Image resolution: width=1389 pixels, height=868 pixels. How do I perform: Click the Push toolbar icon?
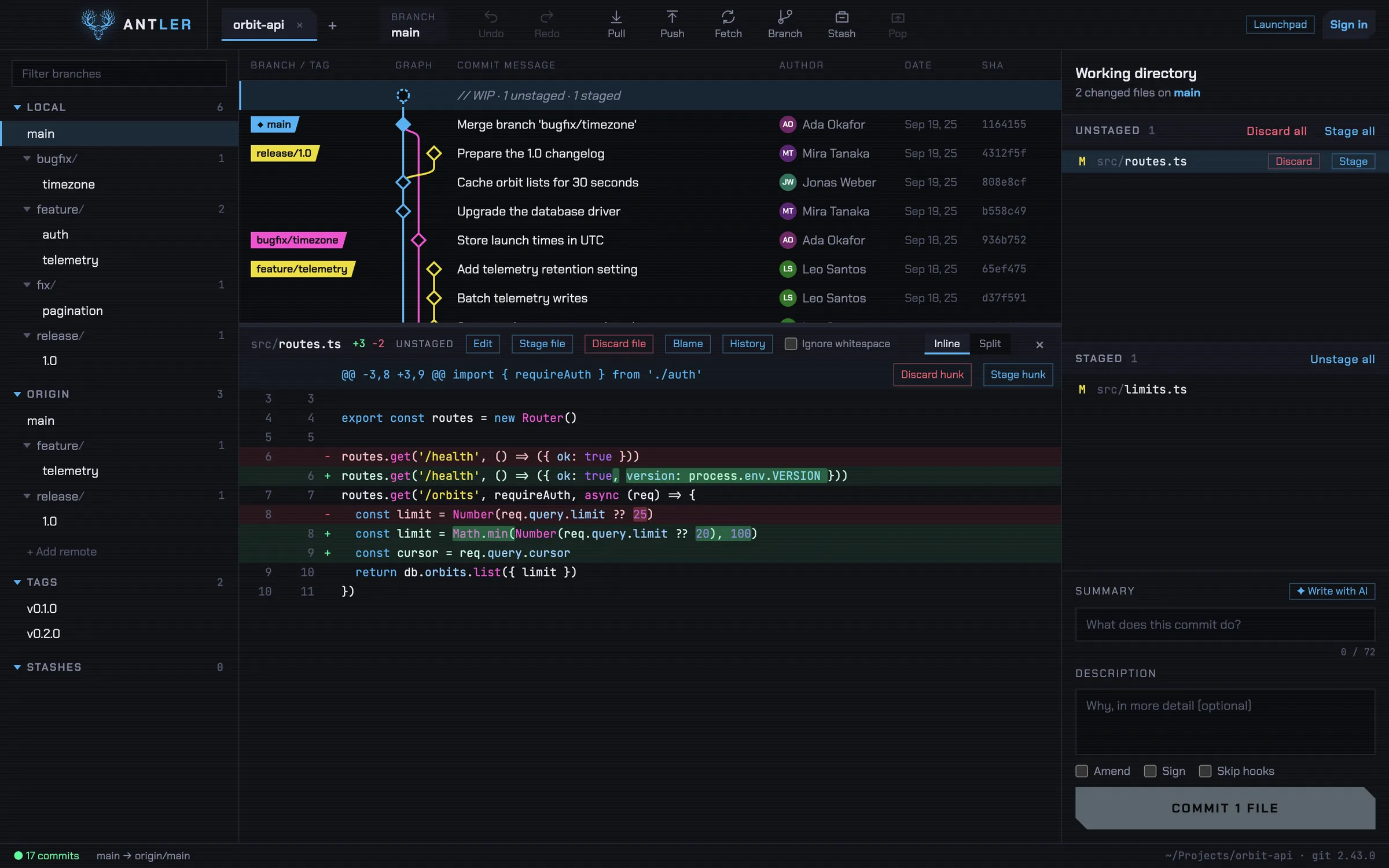672,24
